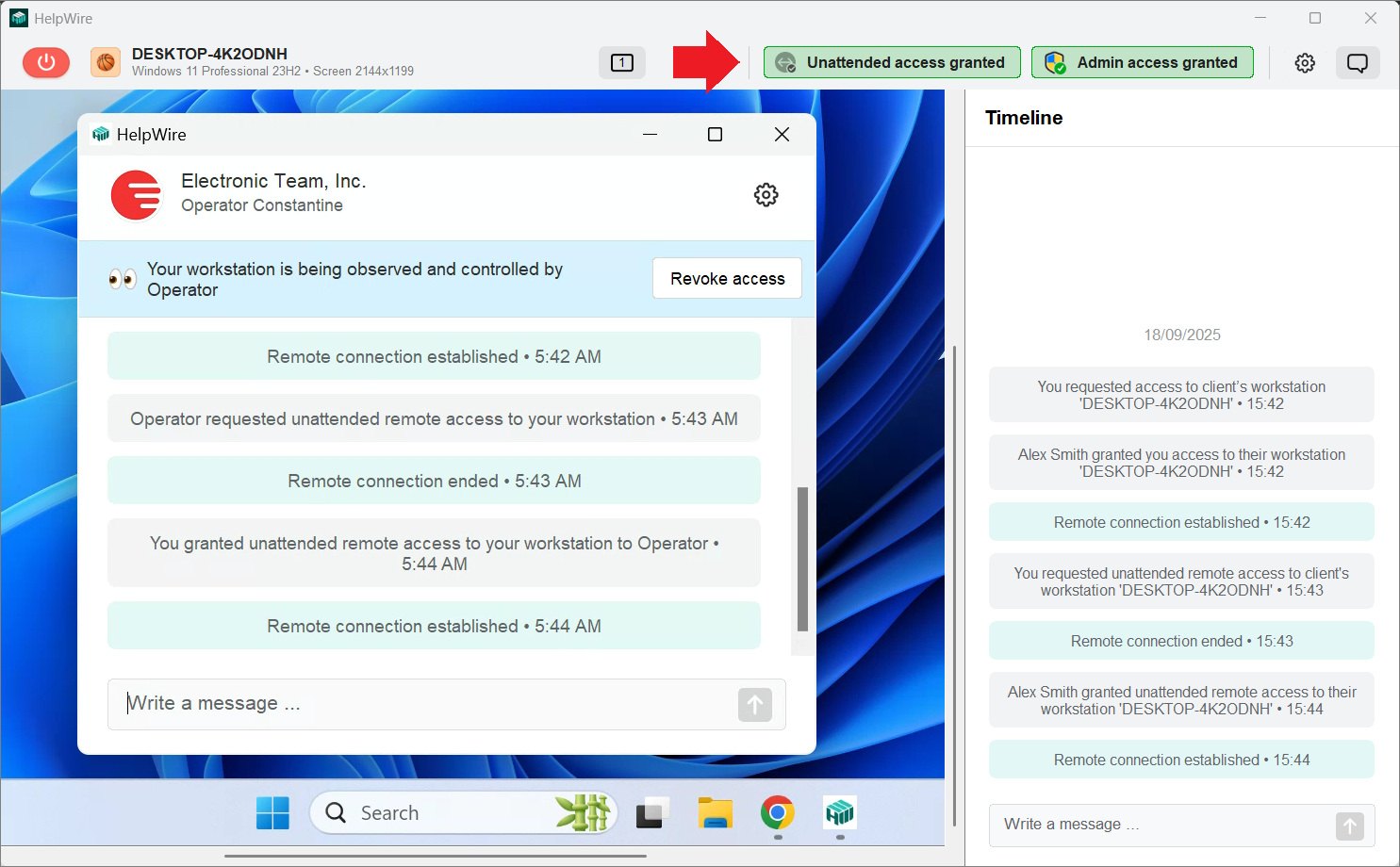Click the "Write a message" field in the client window

pos(377,703)
